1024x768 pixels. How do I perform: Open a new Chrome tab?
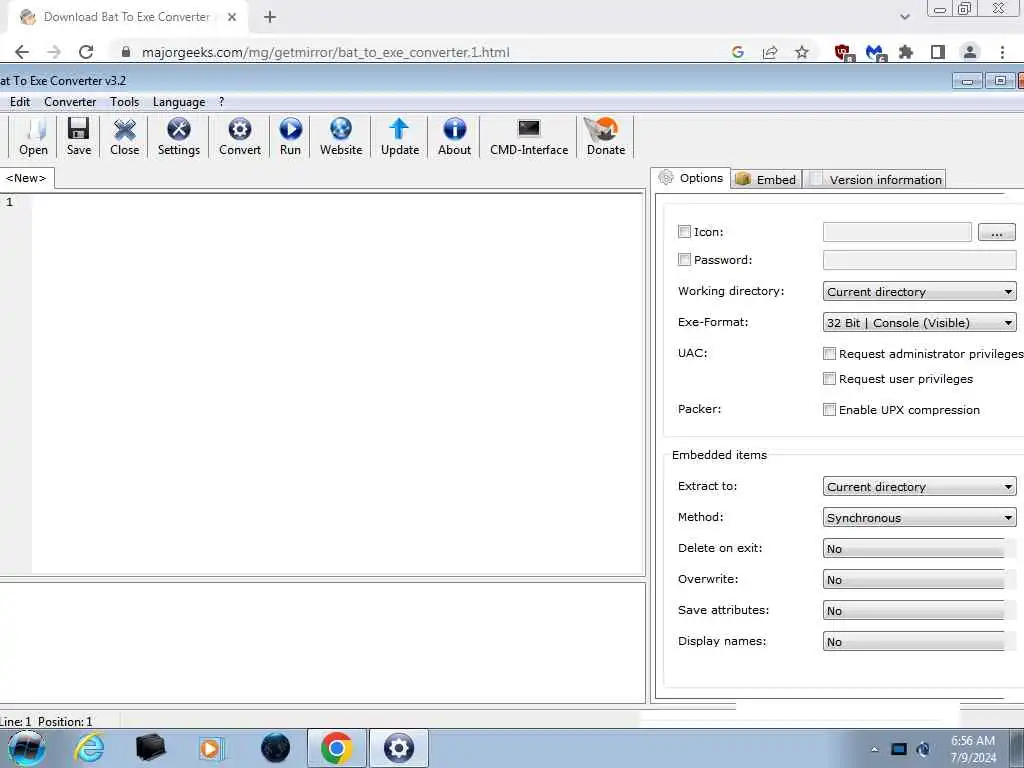[x=270, y=17]
